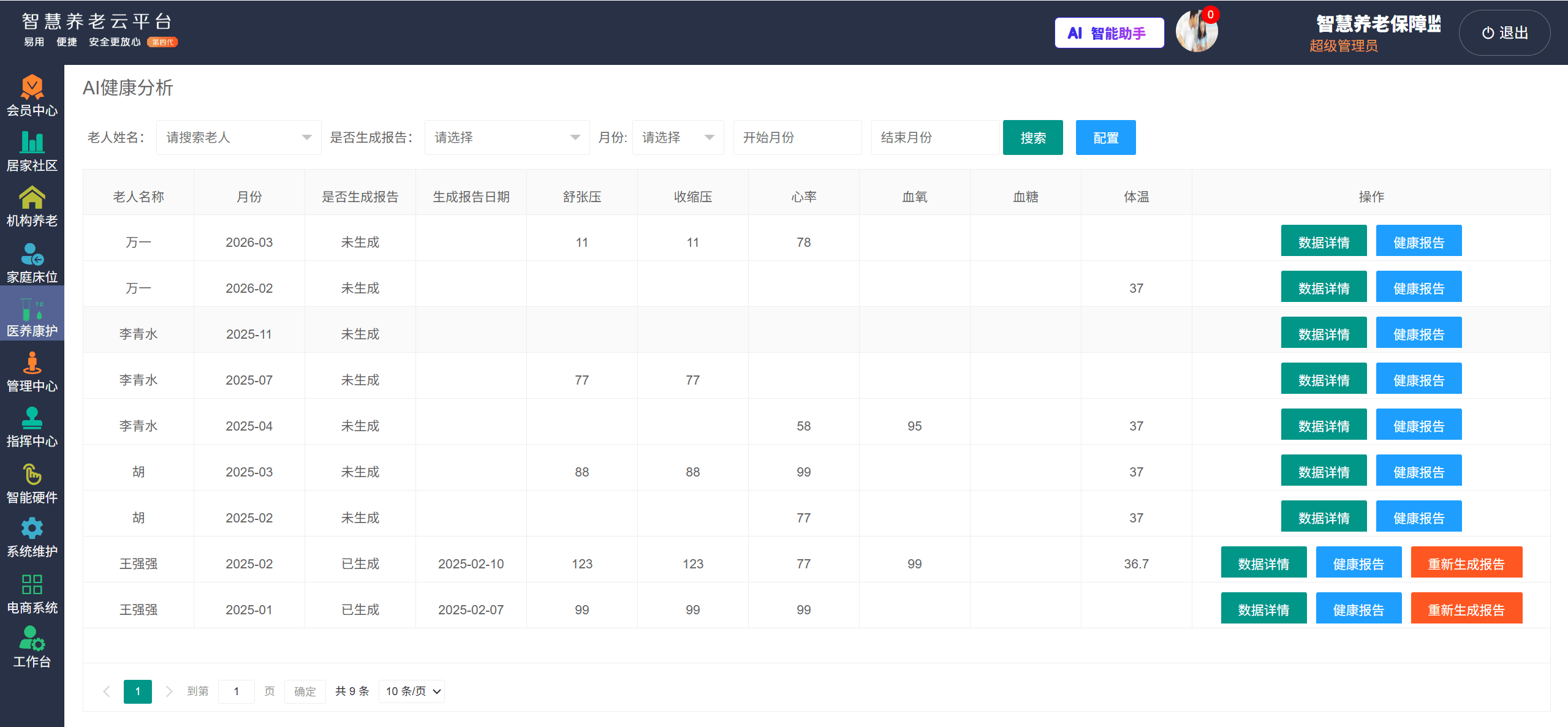The image size is (1568, 727).
Task: Open the AI 智能助手 button
Action: (x=1109, y=33)
